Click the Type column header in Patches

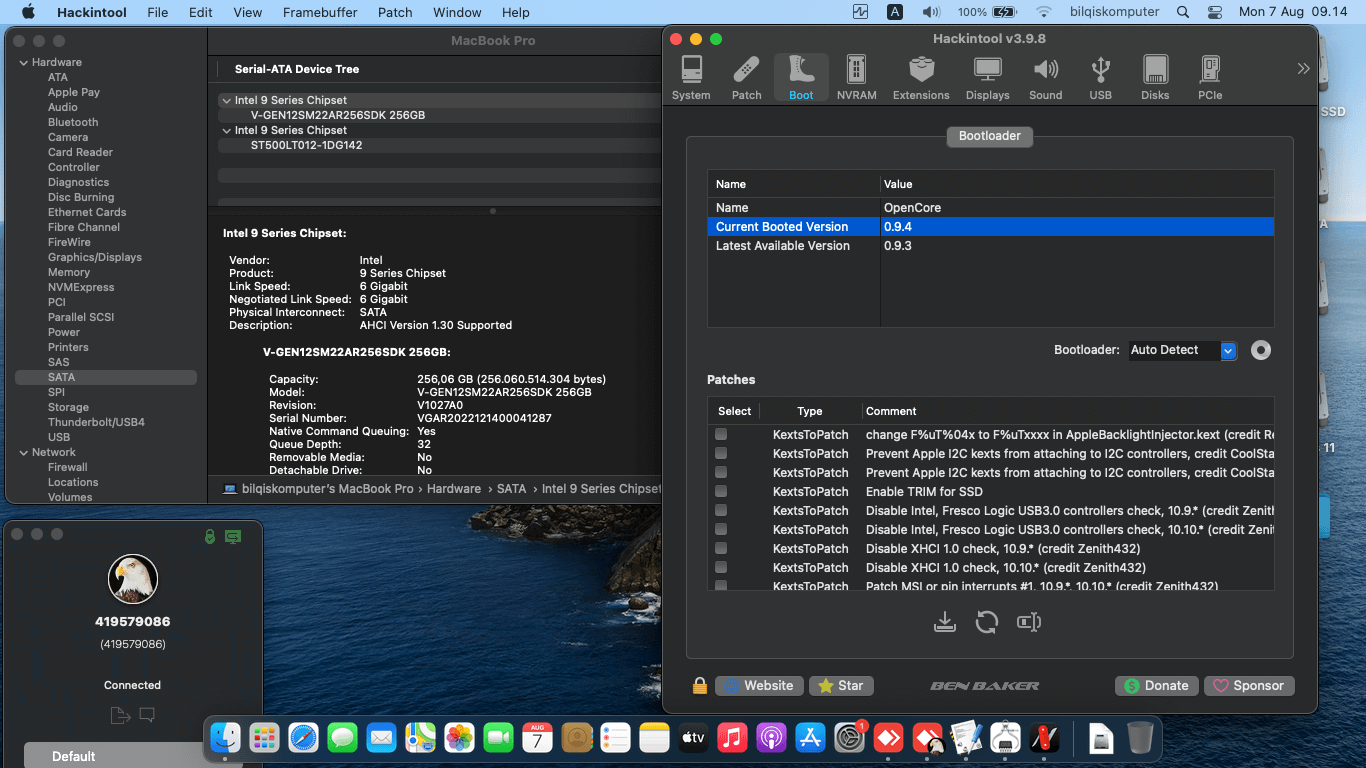click(810, 411)
